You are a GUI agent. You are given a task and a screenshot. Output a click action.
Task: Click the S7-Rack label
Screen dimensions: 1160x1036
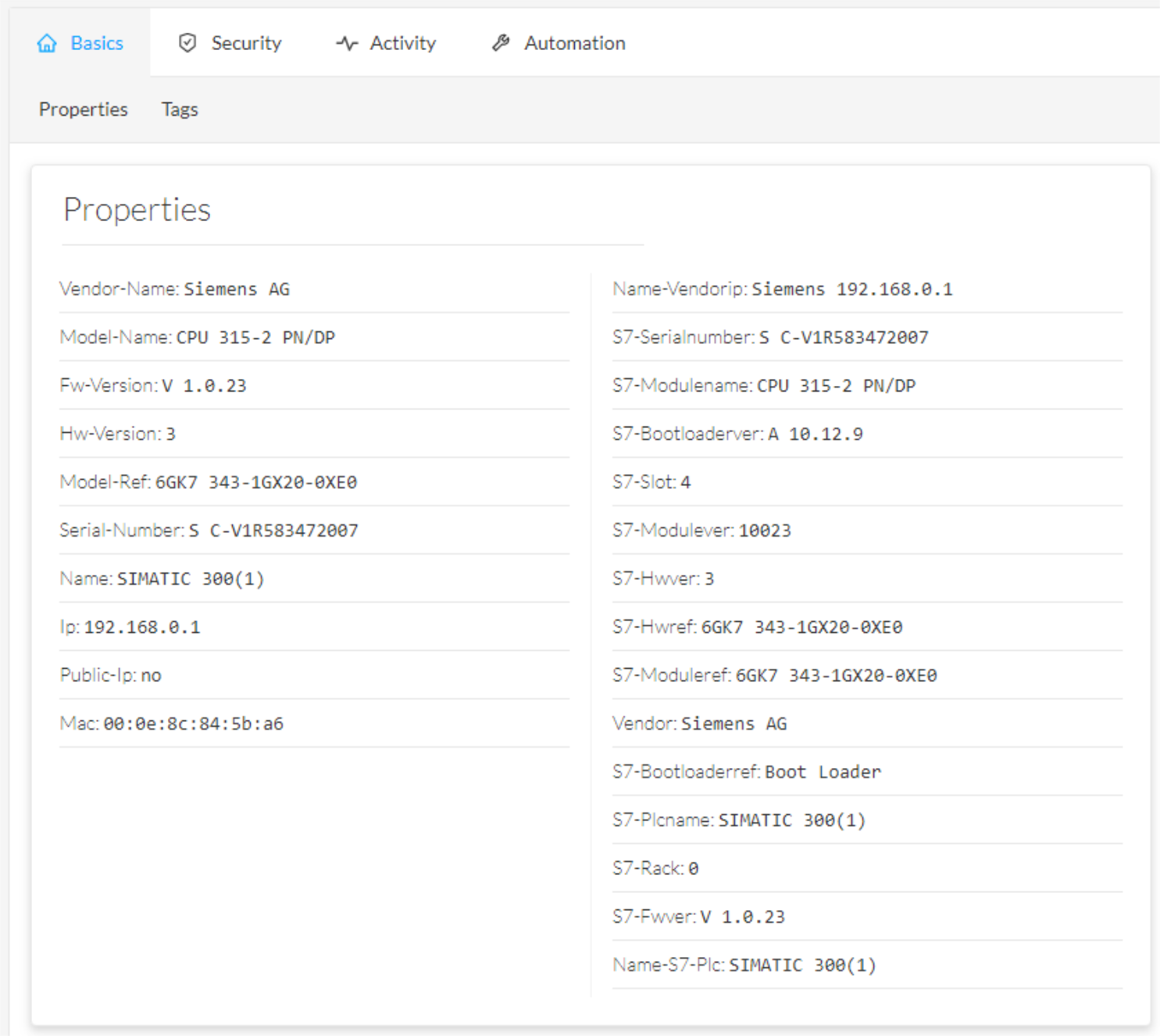(648, 869)
